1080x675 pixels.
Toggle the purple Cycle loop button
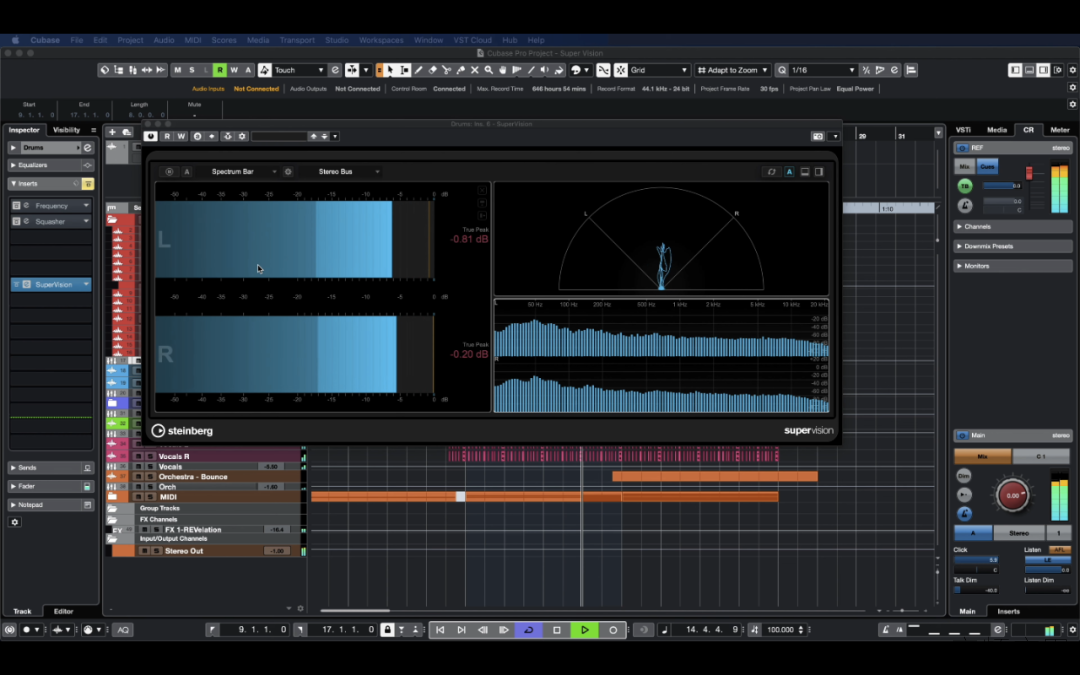click(x=529, y=630)
